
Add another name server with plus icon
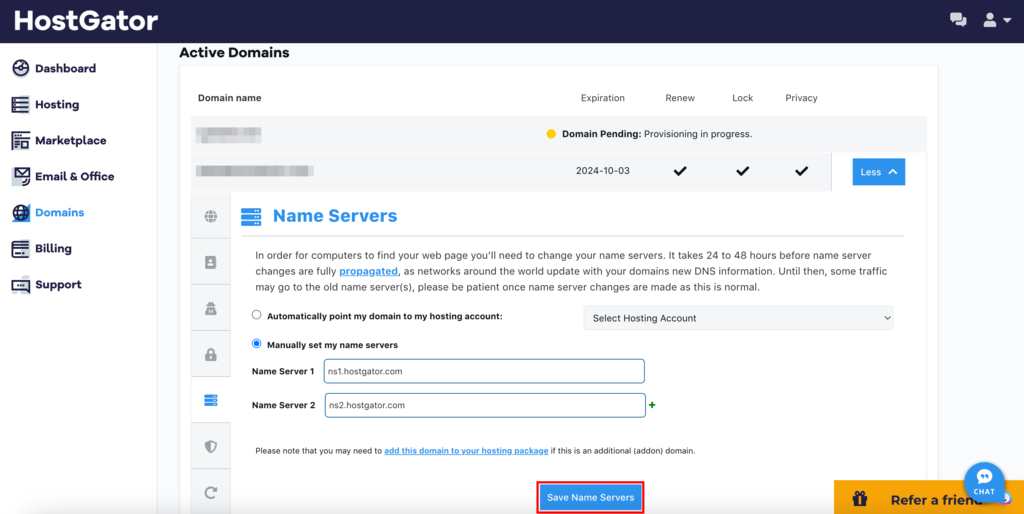tap(652, 405)
